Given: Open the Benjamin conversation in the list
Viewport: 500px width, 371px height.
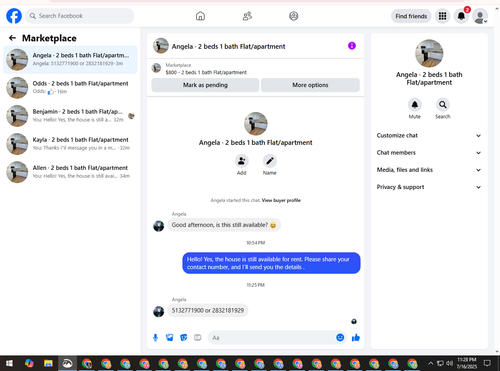Looking at the screenshot, I should coord(70,116).
